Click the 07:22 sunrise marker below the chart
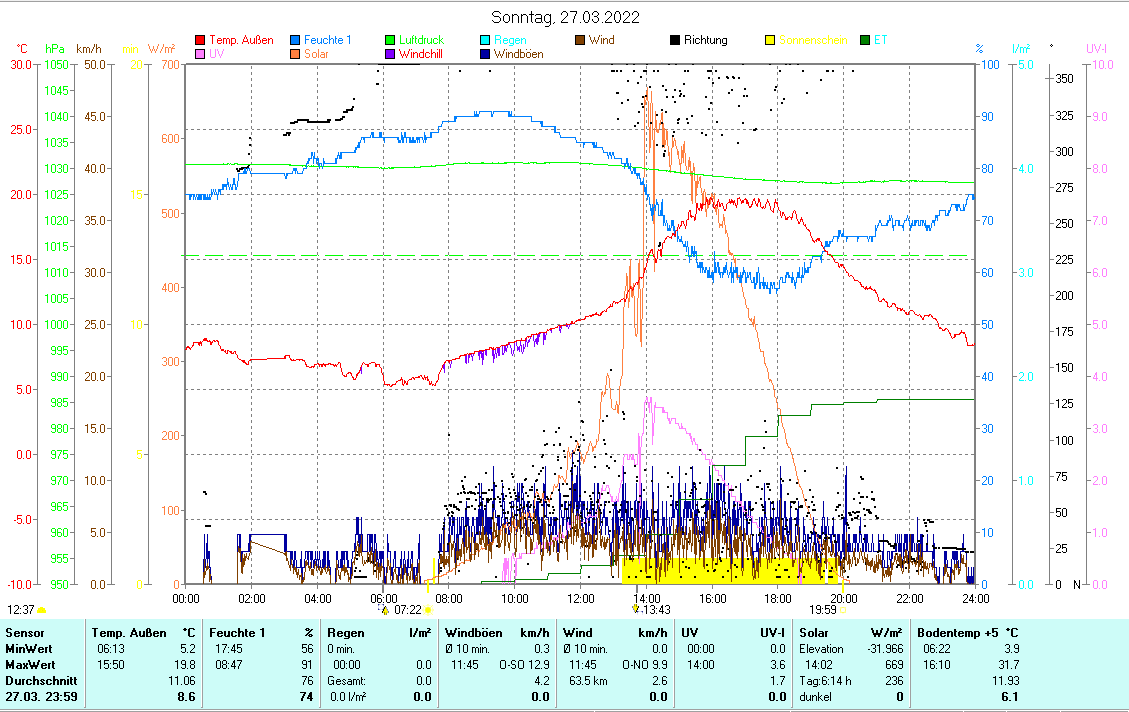The width and height of the screenshot is (1129, 712). coord(407,609)
